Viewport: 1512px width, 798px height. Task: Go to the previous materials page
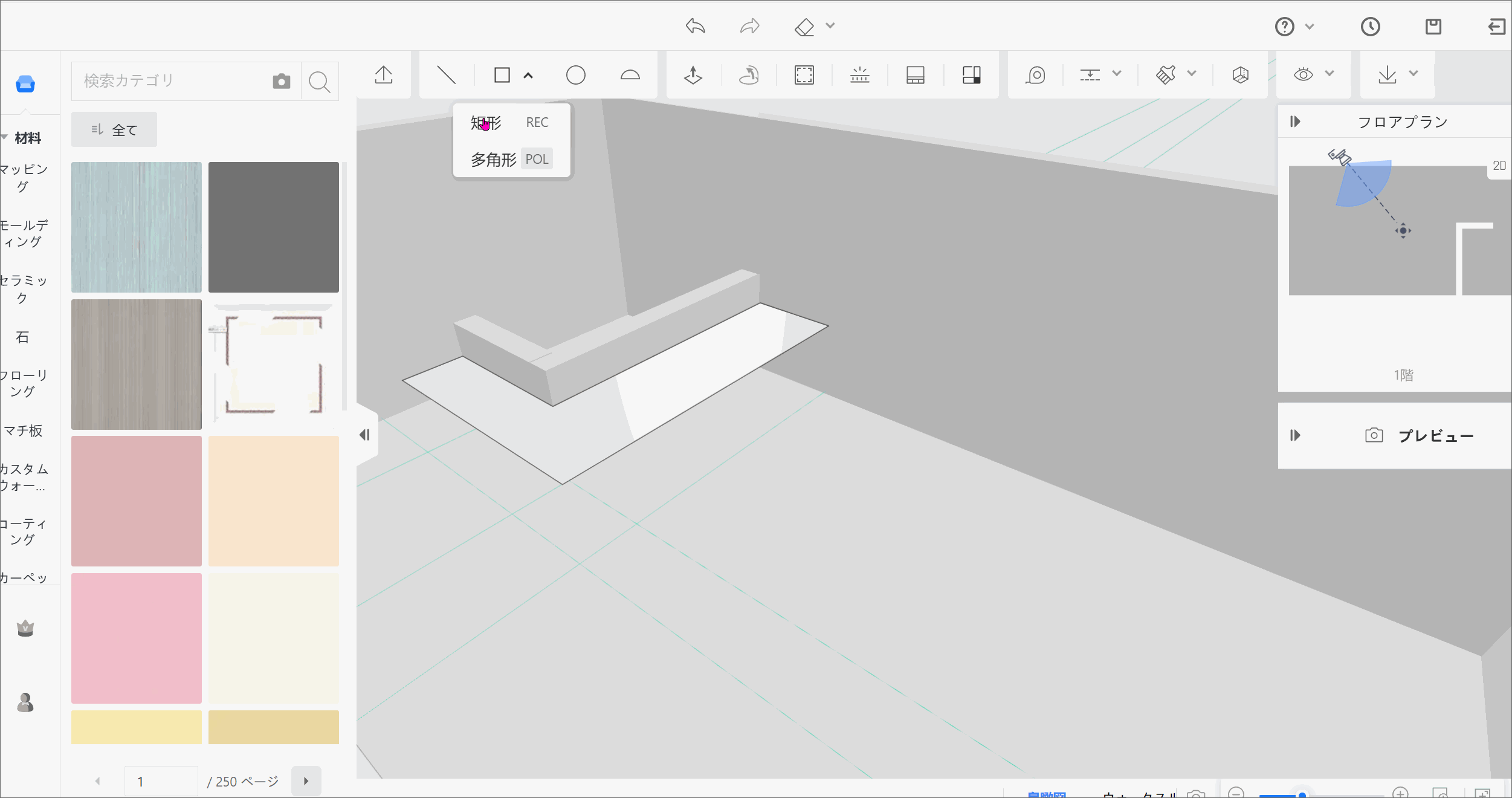point(97,781)
